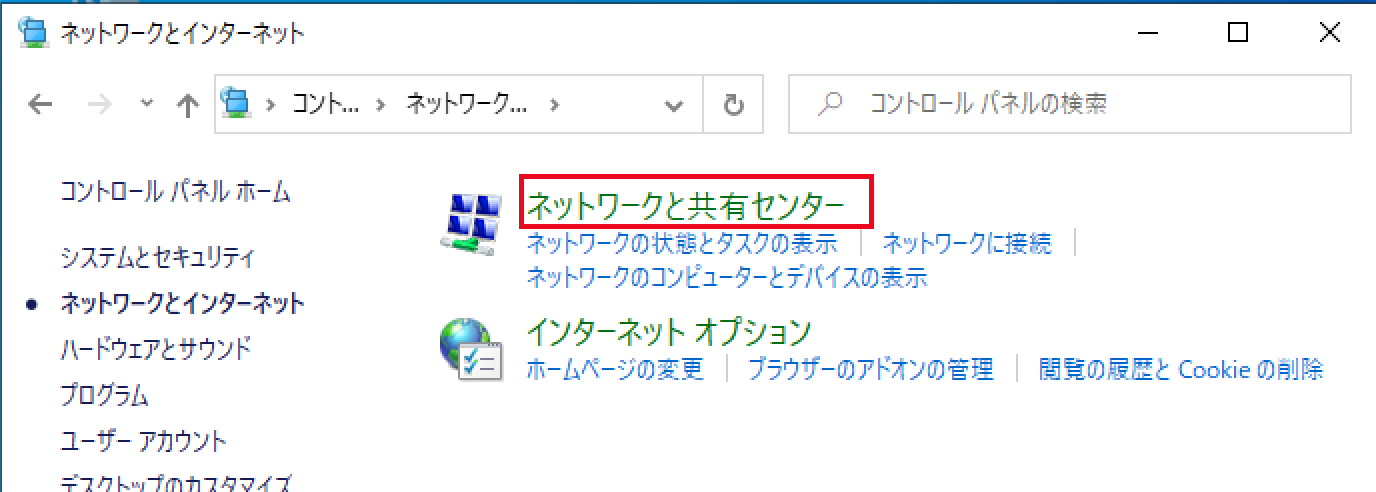This screenshot has height=492, width=1376.
Task: Open ネットワークのコンピューターとデバイスの表示 link
Action: [x=727, y=277]
